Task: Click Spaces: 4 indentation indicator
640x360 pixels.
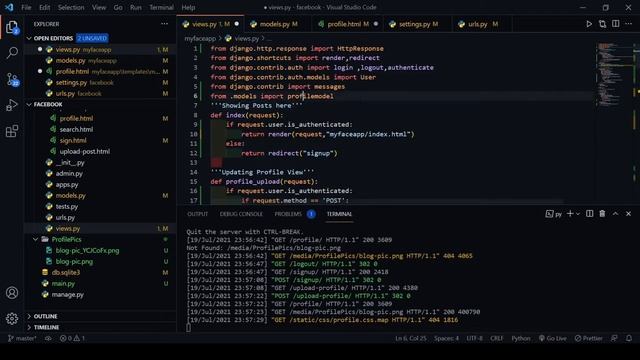Action: coord(446,338)
